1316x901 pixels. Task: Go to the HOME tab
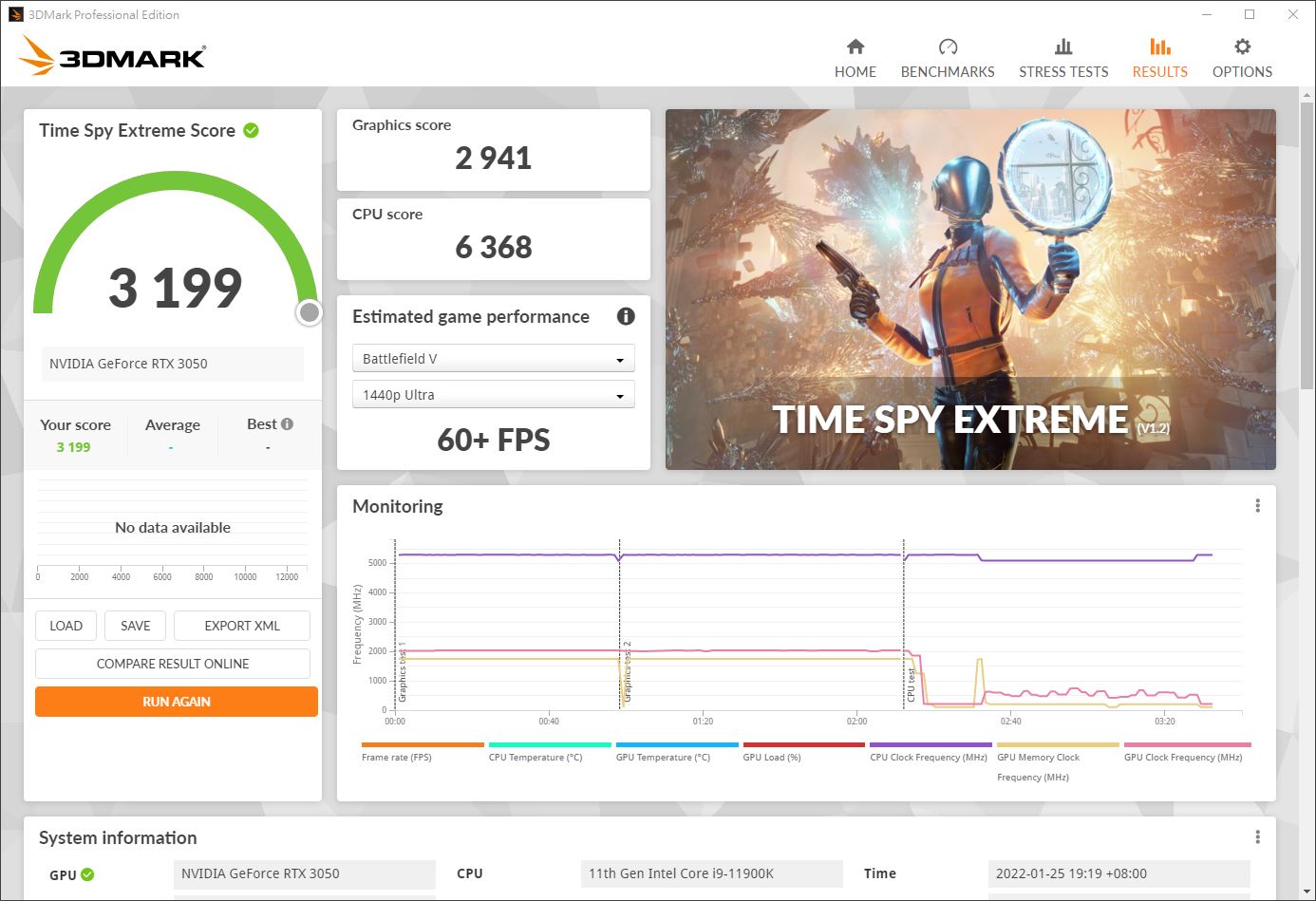click(855, 59)
